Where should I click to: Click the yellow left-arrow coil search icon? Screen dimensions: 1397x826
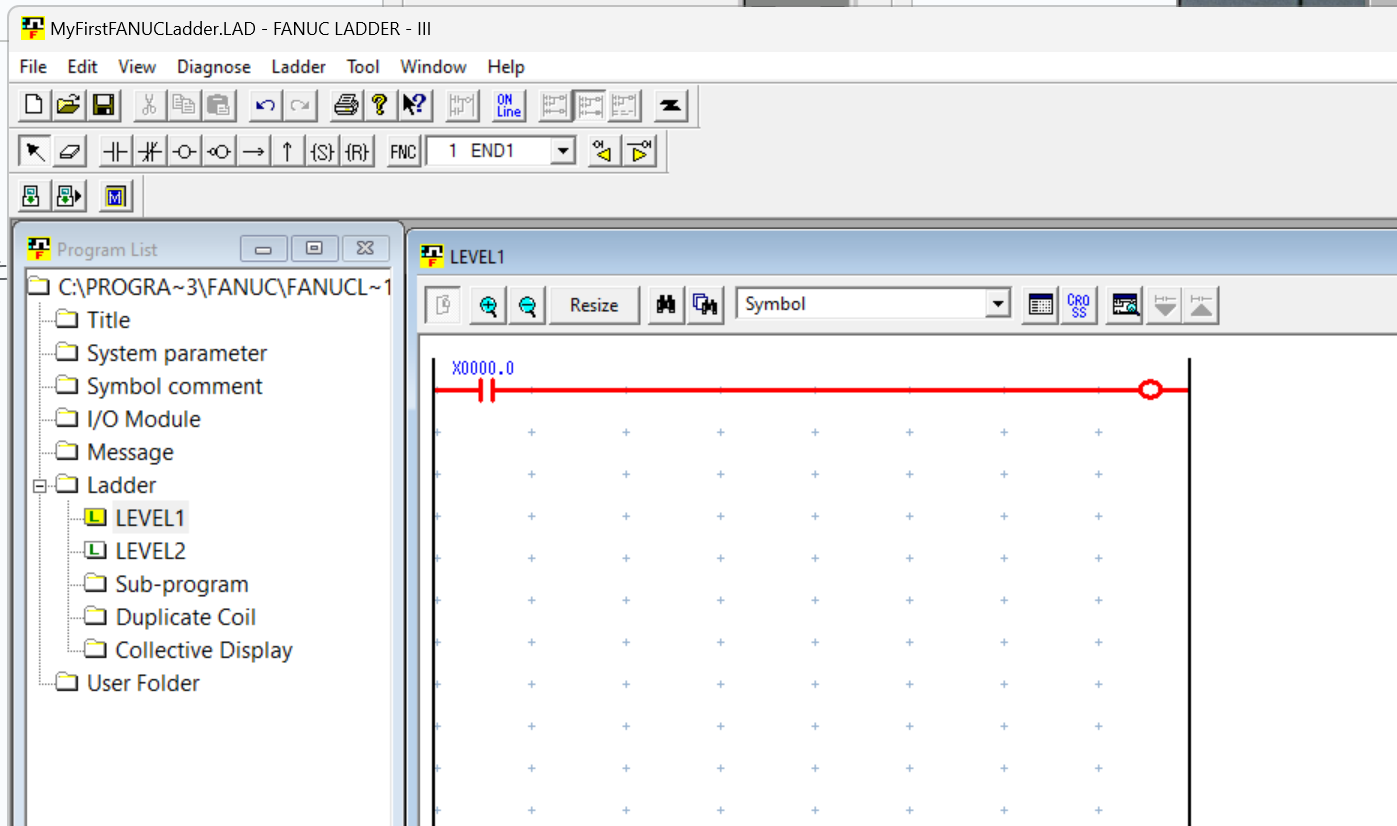pyautogui.click(x=603, y=152)
